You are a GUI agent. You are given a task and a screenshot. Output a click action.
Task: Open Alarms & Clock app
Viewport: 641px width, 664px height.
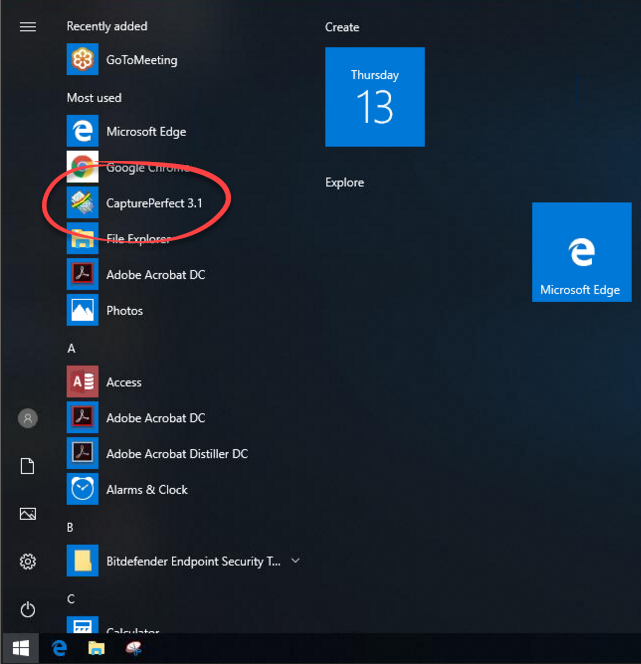point(146,490)
